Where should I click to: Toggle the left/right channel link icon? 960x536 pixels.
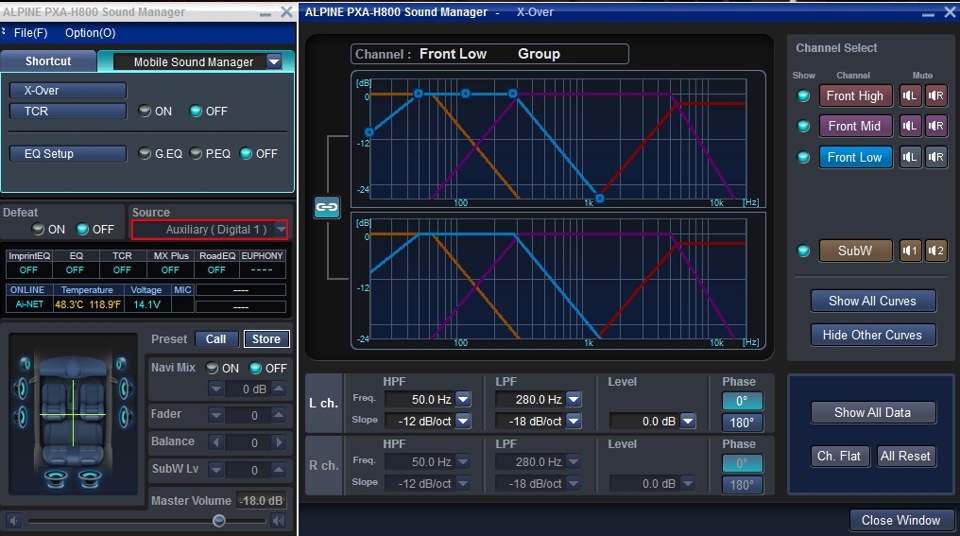(x=327, y=207)
